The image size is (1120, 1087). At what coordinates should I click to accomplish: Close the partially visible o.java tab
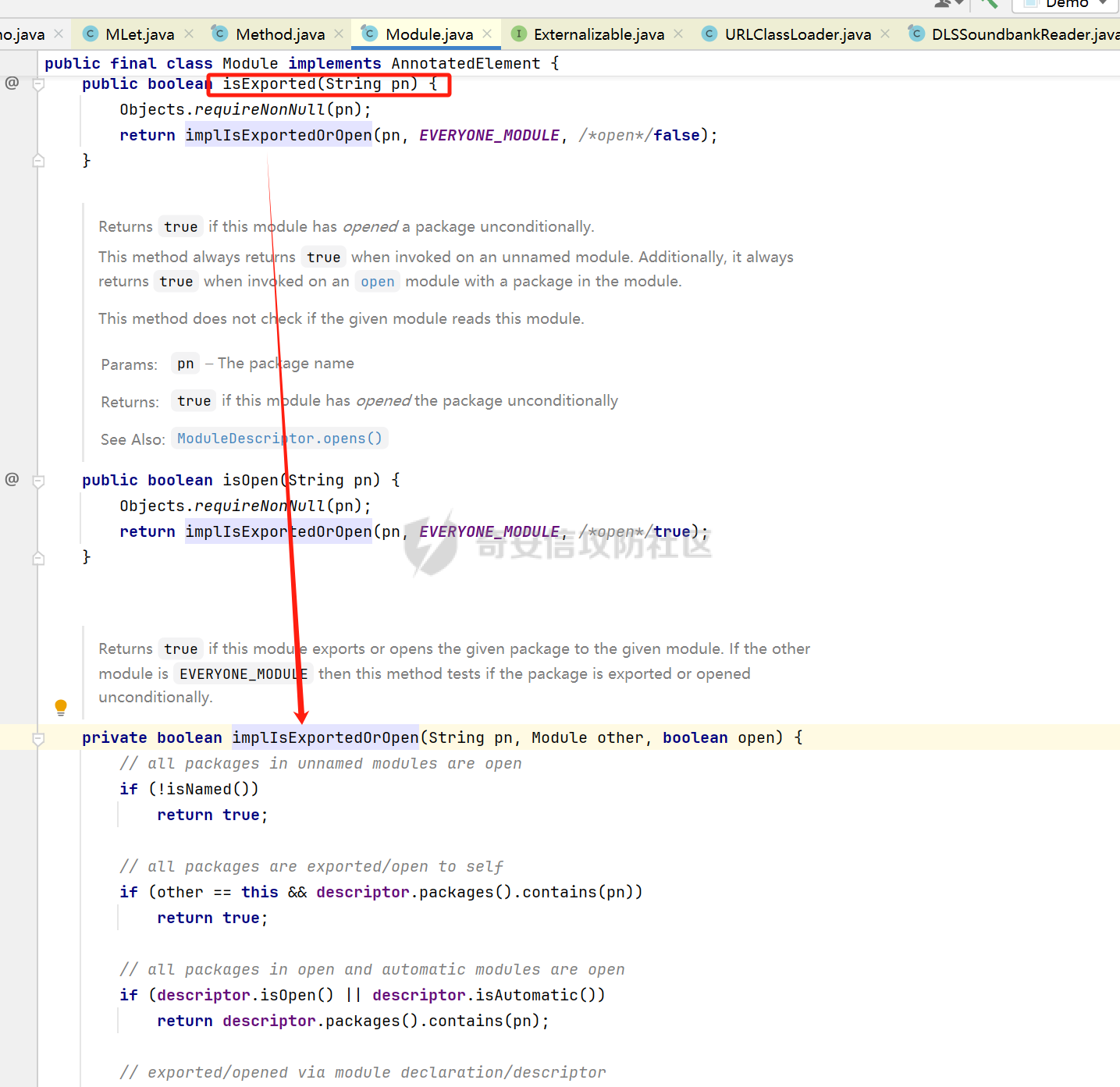pyautogui.click(x=59, y=34)
